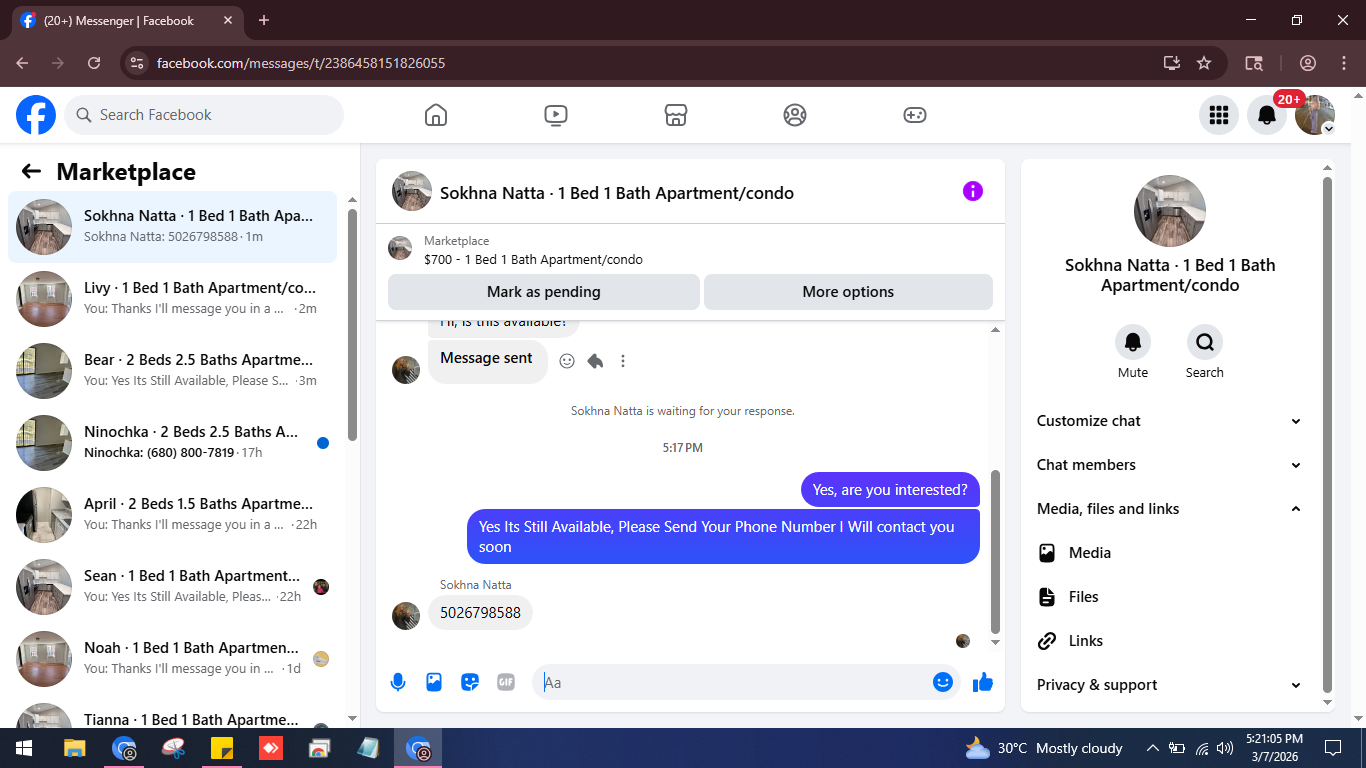Open the Gaming controller icon
The width and height of the screenshot is (1366, 768).
click(915, 115)
